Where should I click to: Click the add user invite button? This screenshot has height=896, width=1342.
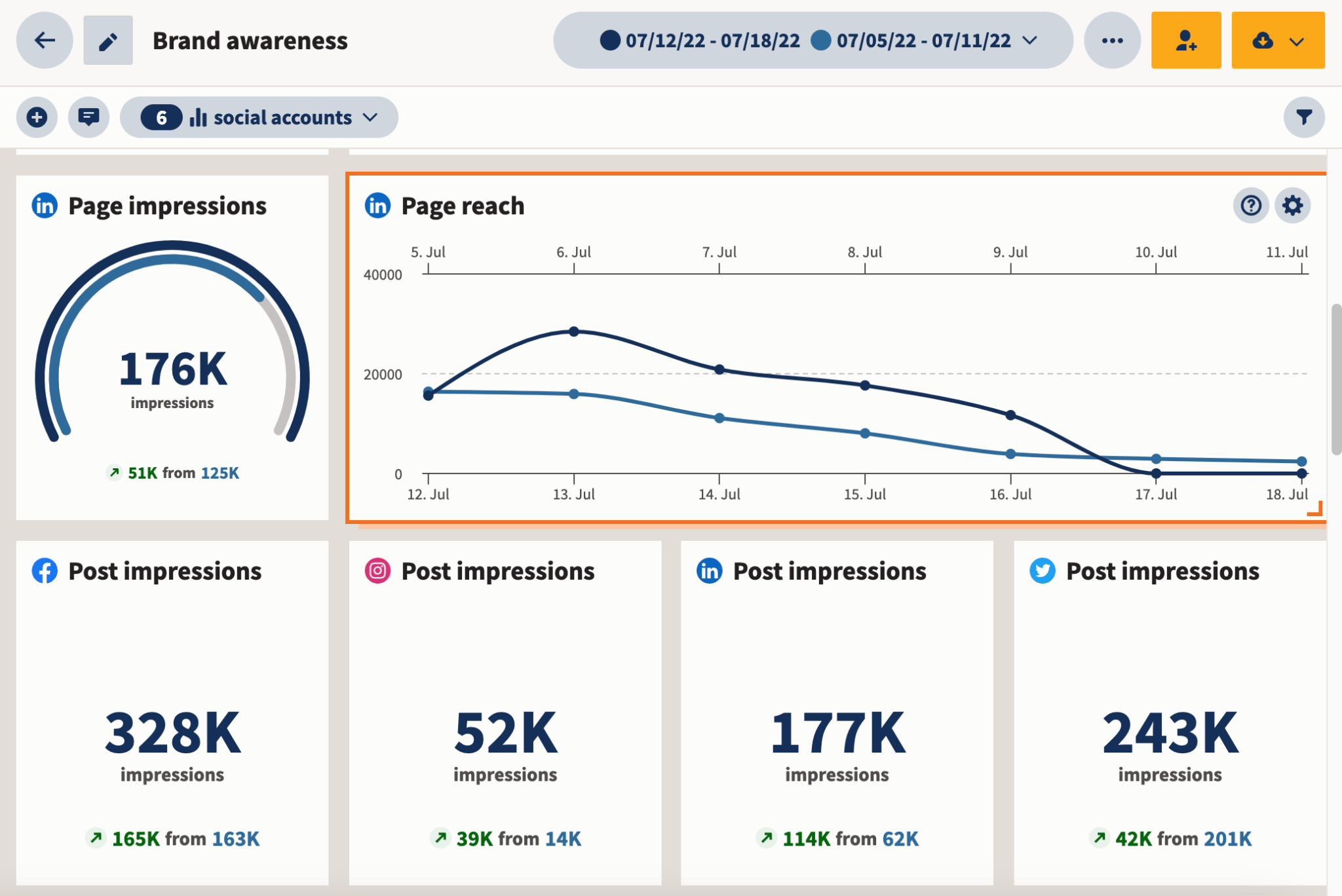pos(1186,40)
